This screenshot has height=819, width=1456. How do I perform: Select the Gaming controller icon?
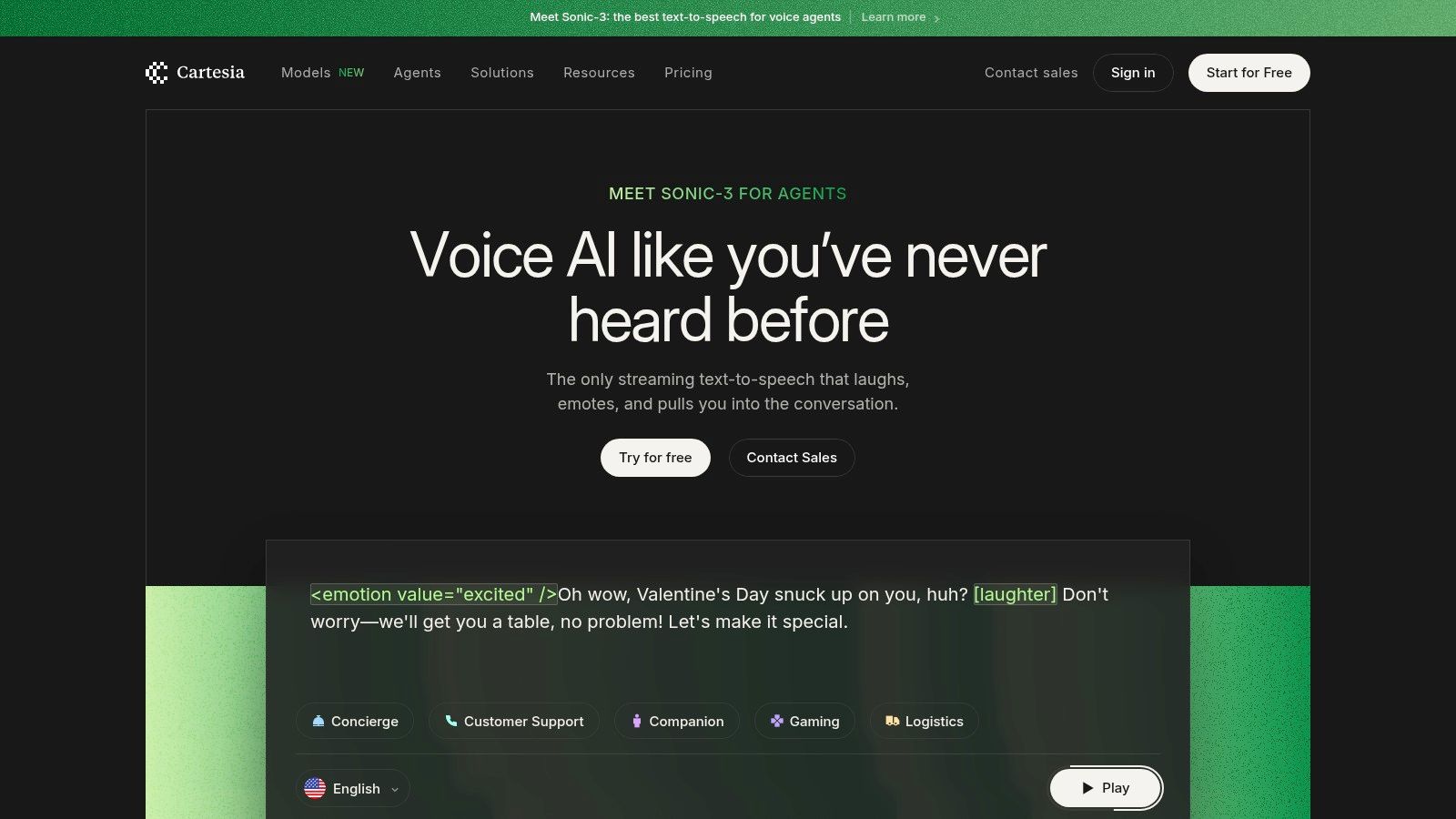click(777, 721)
